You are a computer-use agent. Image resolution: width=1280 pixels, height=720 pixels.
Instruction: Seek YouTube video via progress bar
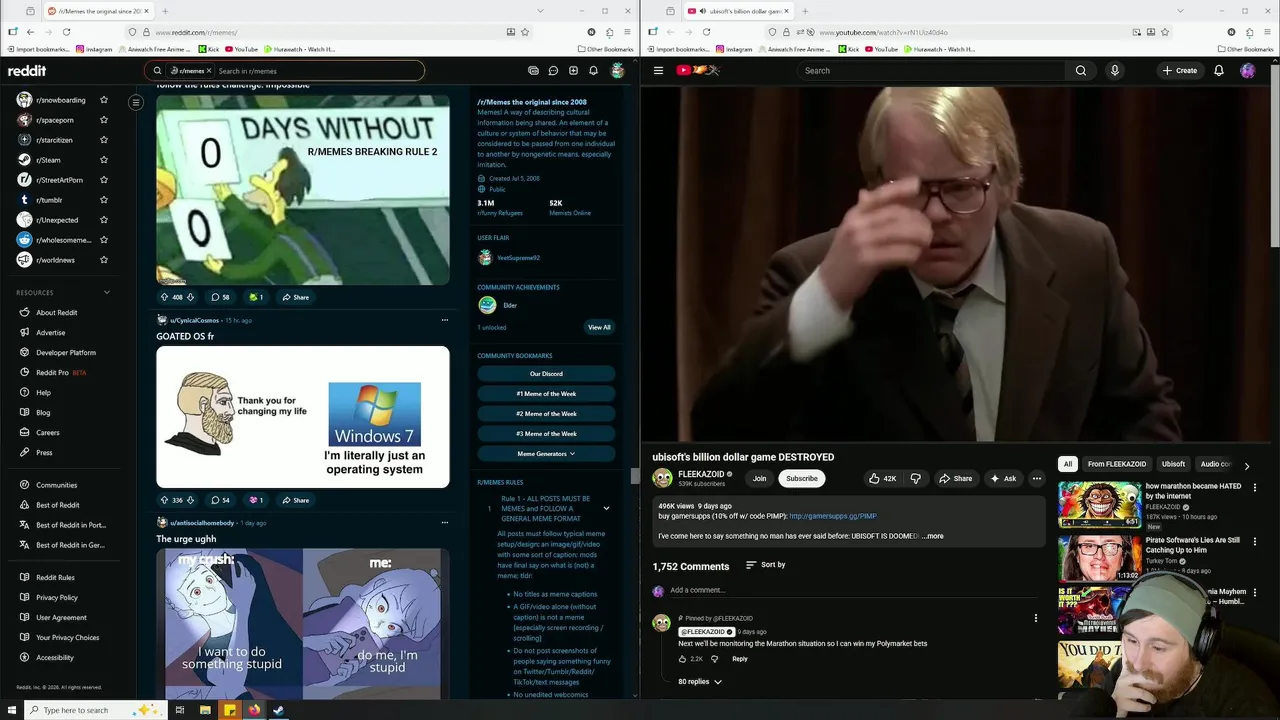(x=957, y=441)
